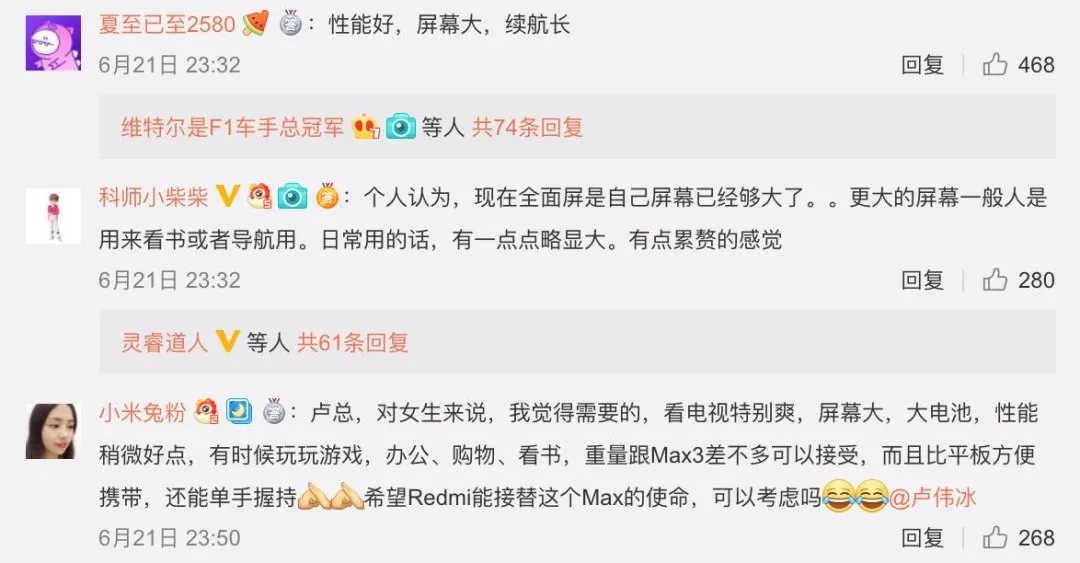
Task: Reply to 科师小柴柴's comment
Action: [x=922, y=280]
